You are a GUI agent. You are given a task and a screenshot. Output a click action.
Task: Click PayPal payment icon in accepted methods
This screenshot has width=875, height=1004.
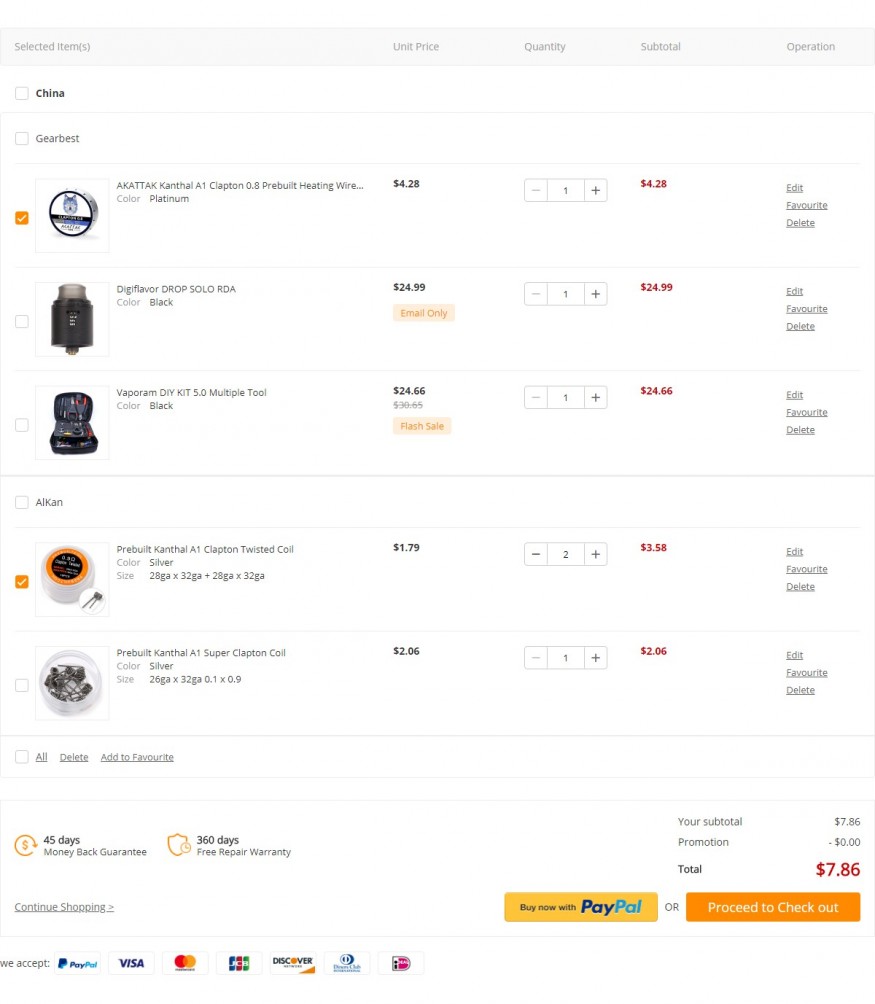(x=77, y=964)
